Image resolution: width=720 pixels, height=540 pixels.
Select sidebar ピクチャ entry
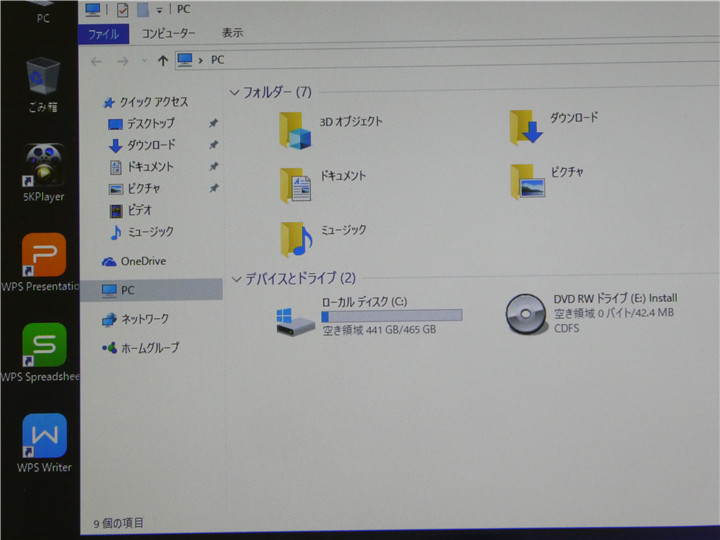[x=135, y=188]
